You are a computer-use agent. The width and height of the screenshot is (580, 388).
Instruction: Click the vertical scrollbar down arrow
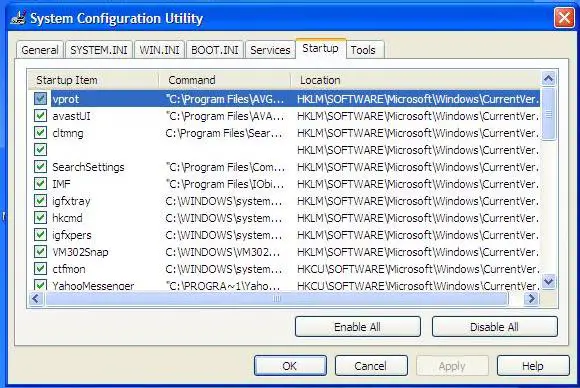[548, 281]
